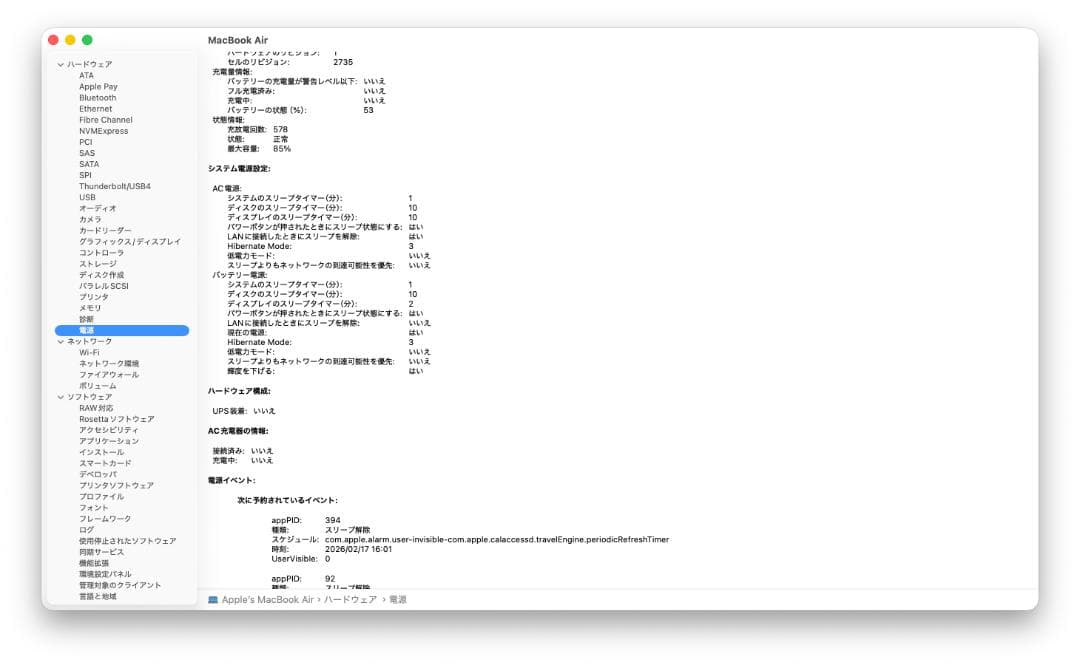Image resolution: width=1080 pixels, height=665 pixels.
Task: Click the 時刻 2026/02/17 16:01 value
Action: pyautogui.click(x=358, y=549)
